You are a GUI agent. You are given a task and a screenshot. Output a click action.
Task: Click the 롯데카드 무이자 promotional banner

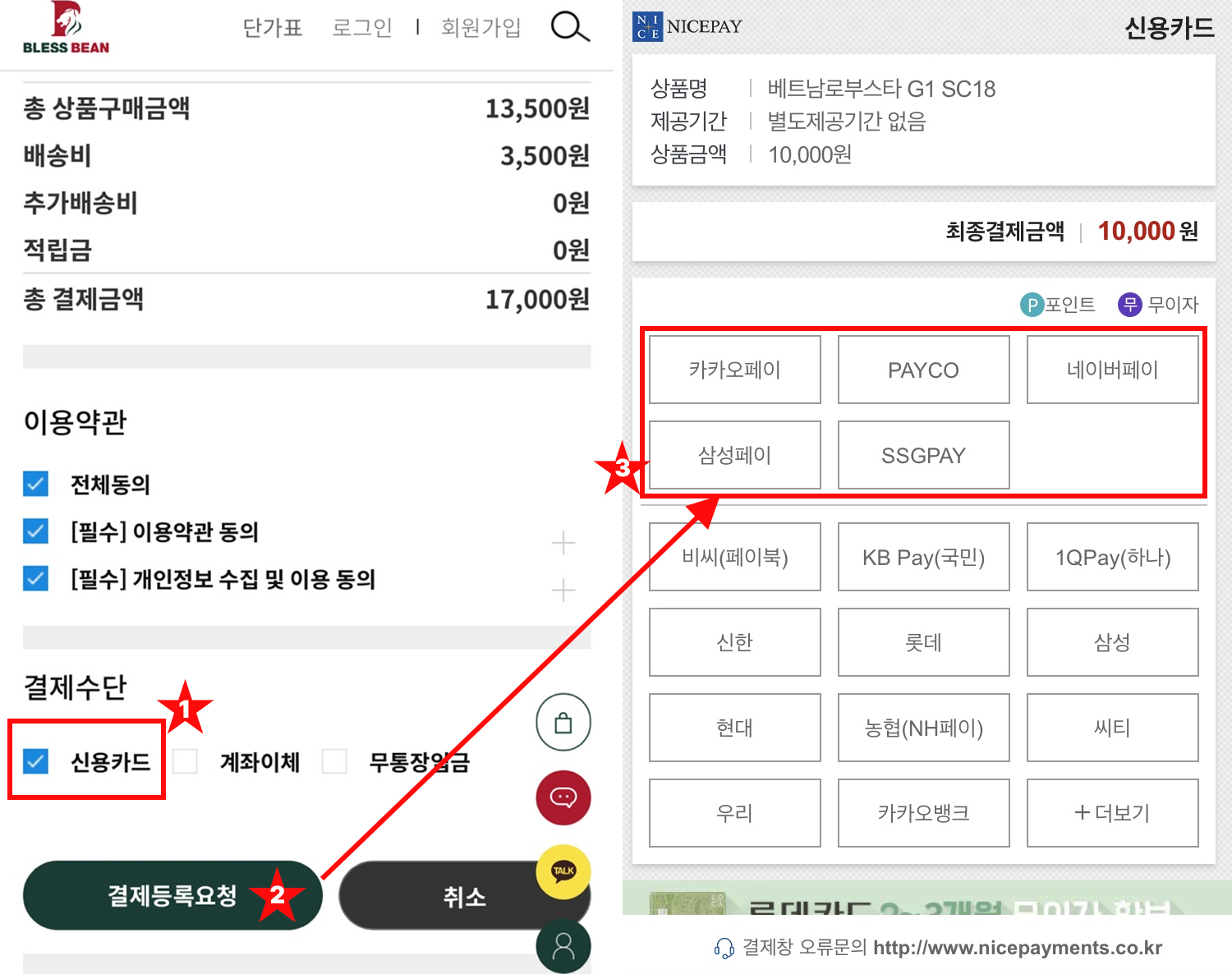pyautogui.click(x=927, y=898)
